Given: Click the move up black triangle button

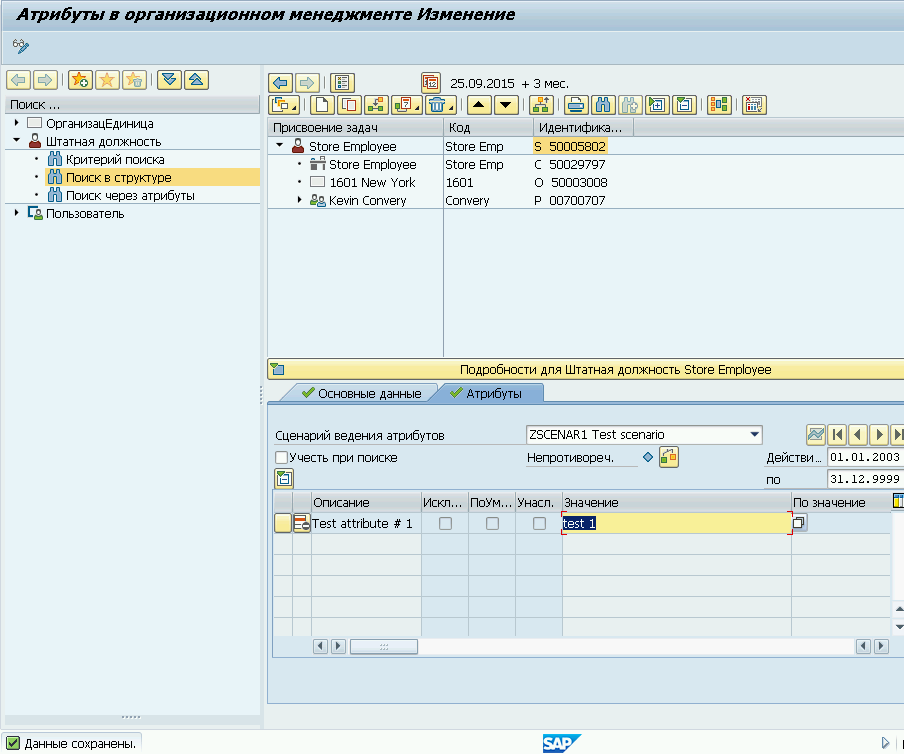Looking at the screenshot, I should pyautogui.click(x=479, y=105).
